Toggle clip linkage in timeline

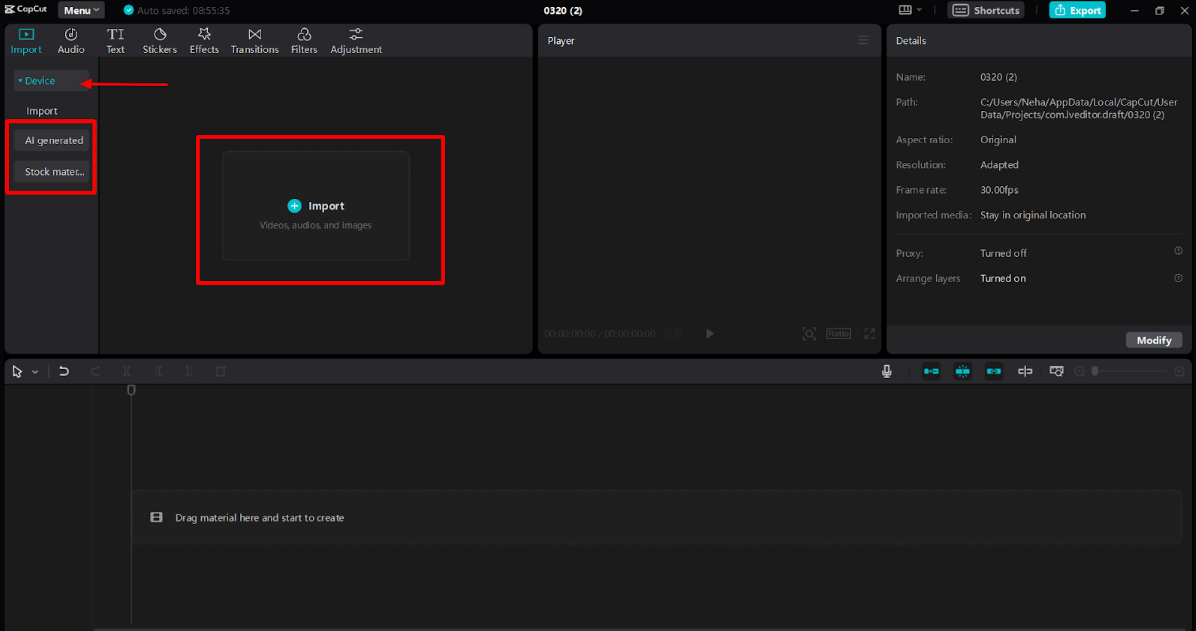coord(994,372)
